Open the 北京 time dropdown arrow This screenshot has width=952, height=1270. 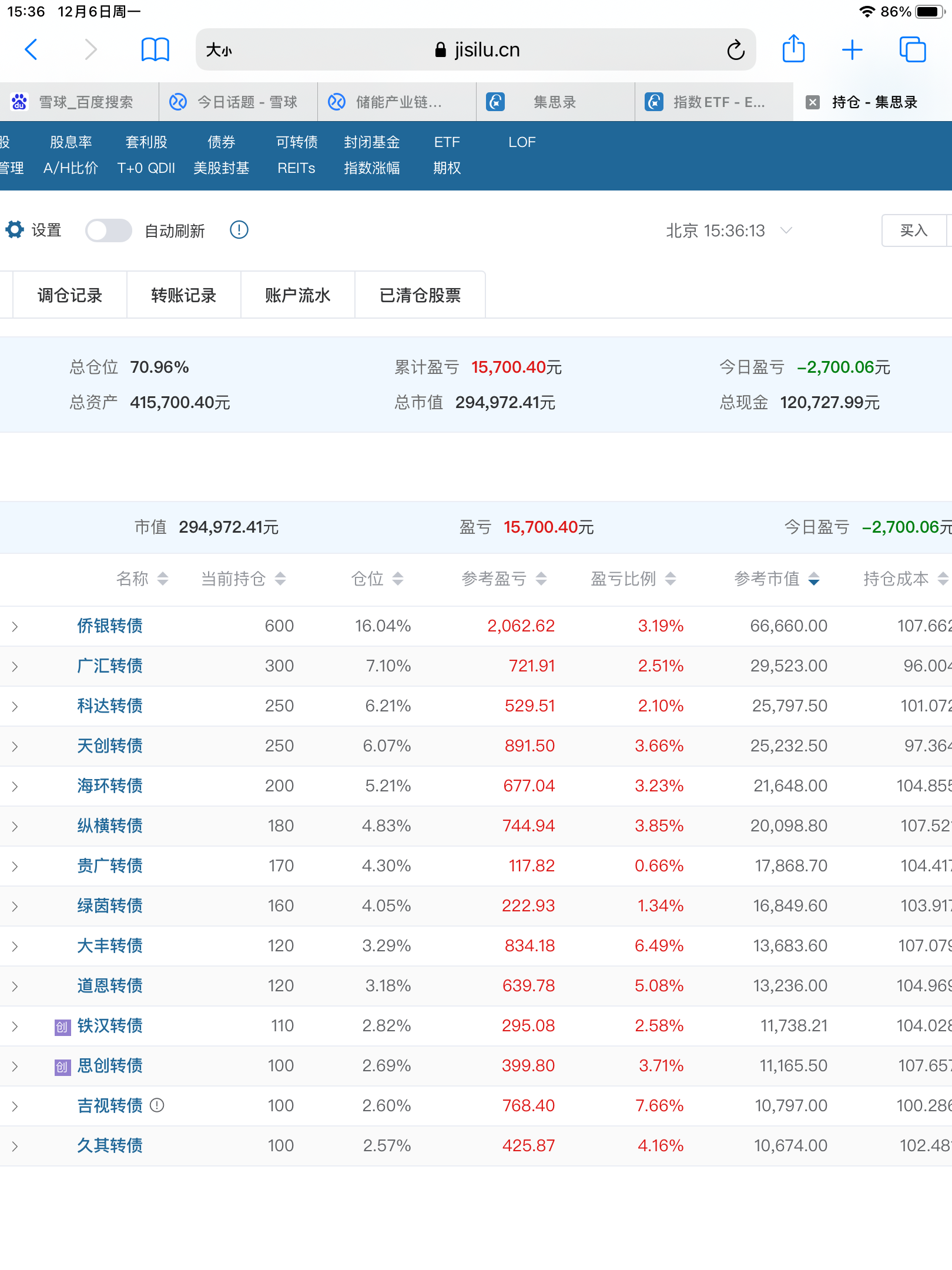pyautogui.click(x=786, y=230)
